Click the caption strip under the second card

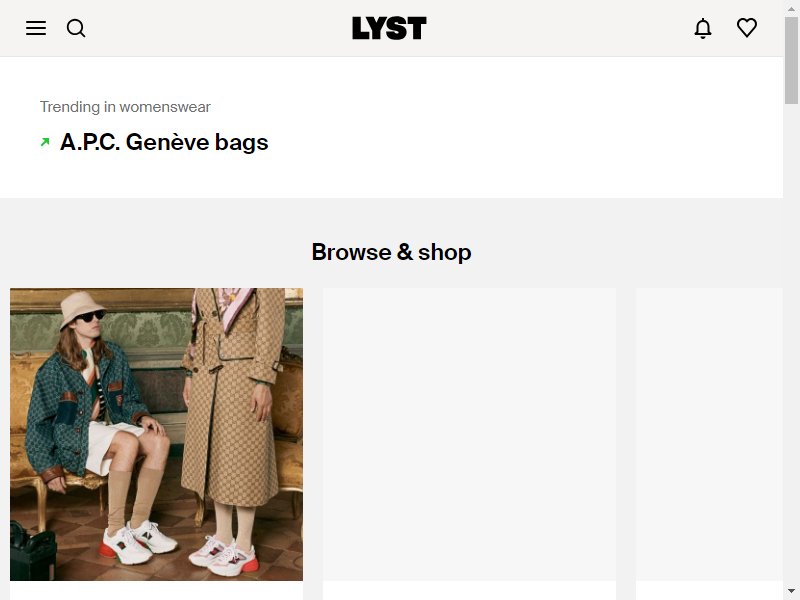(469, 591)
